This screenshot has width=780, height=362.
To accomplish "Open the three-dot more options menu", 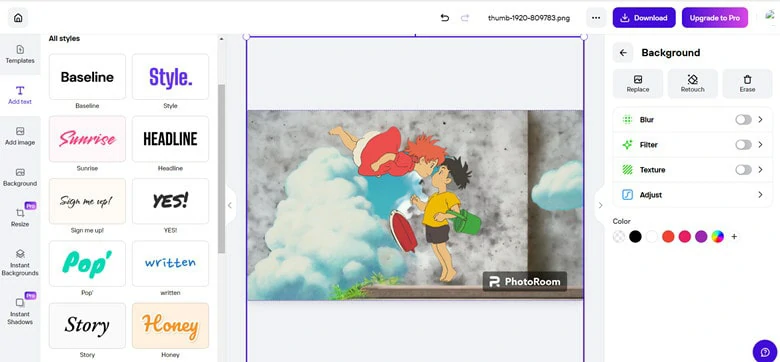I will 596,18.
